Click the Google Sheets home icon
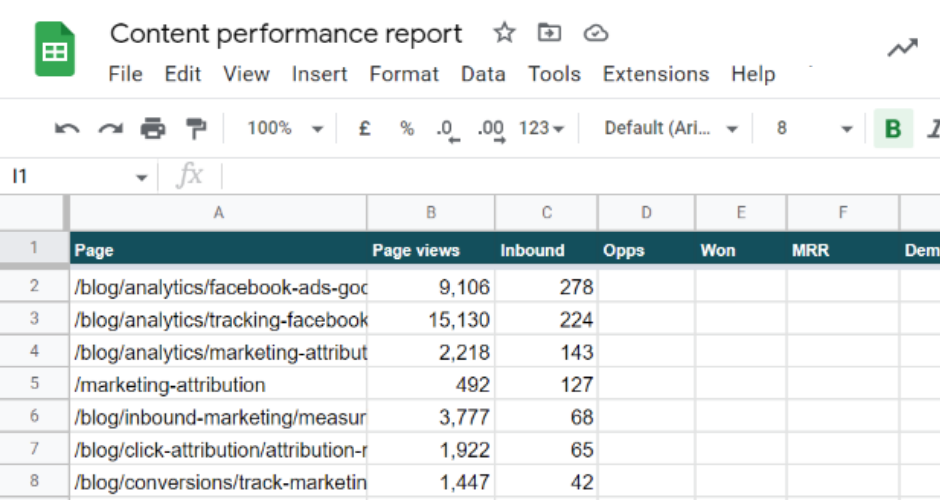 coord(55,50)
